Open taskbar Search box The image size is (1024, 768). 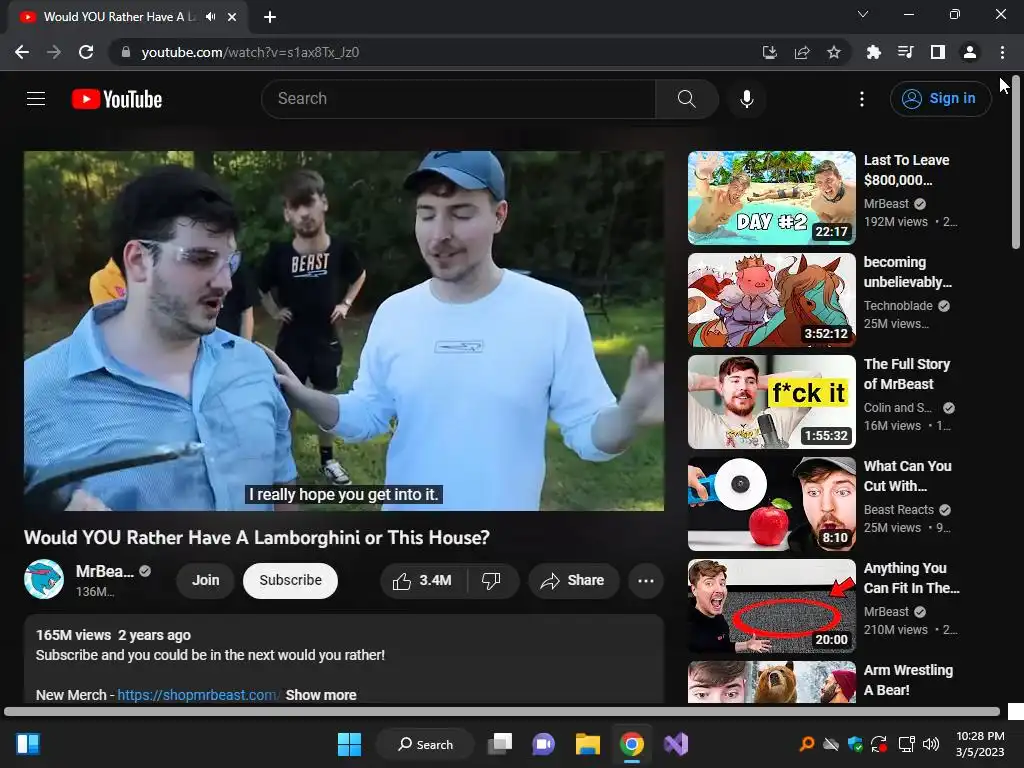426,744
